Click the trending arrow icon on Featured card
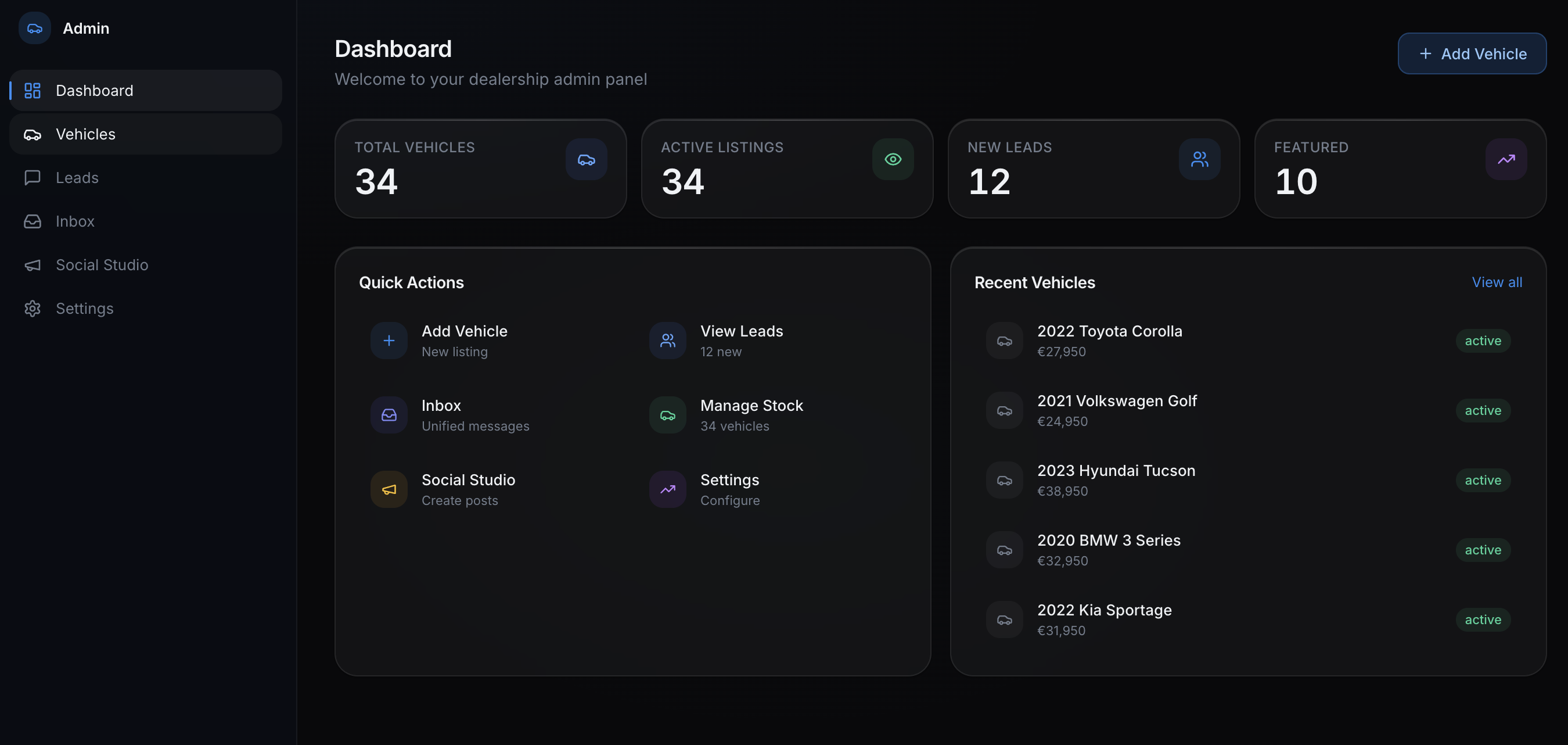1568x745 pixels. point(1506,160)
